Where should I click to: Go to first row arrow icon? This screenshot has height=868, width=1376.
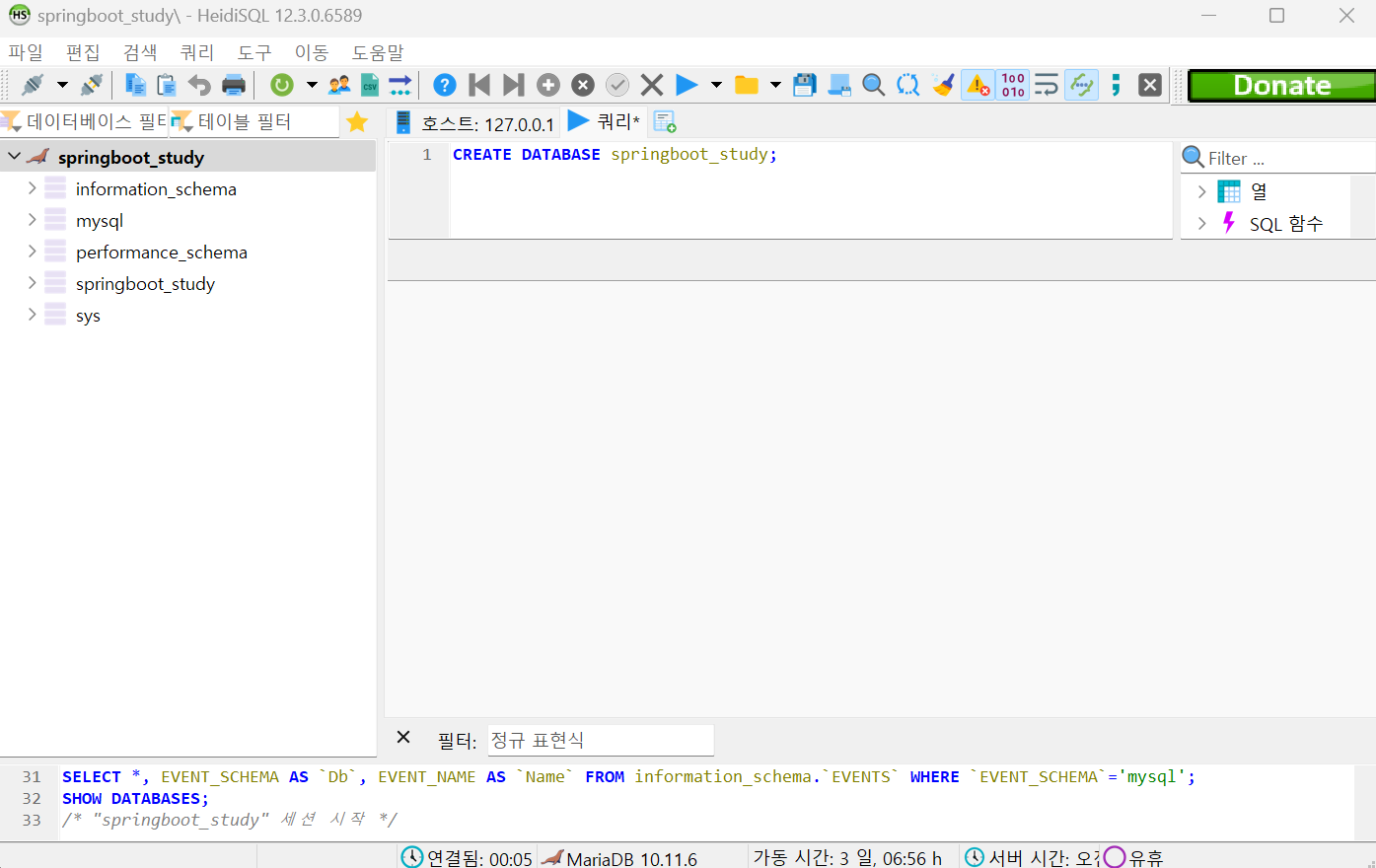(479, 85)
